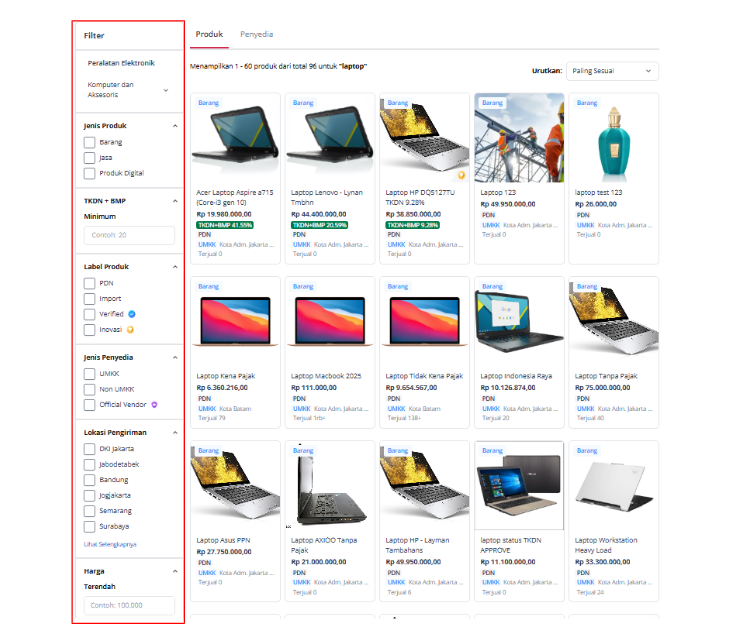Open Laptop Lenovo - Lynan Tmbhn product image
Screen dimensions: 749x638
[330, 138]
